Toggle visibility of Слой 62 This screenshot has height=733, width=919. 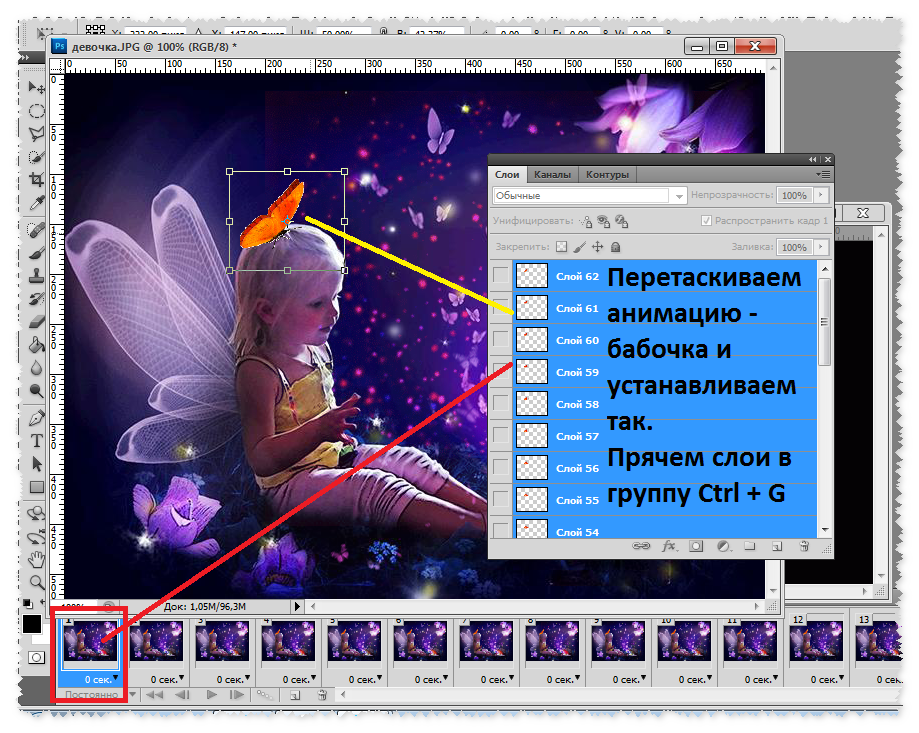point(501,275)
